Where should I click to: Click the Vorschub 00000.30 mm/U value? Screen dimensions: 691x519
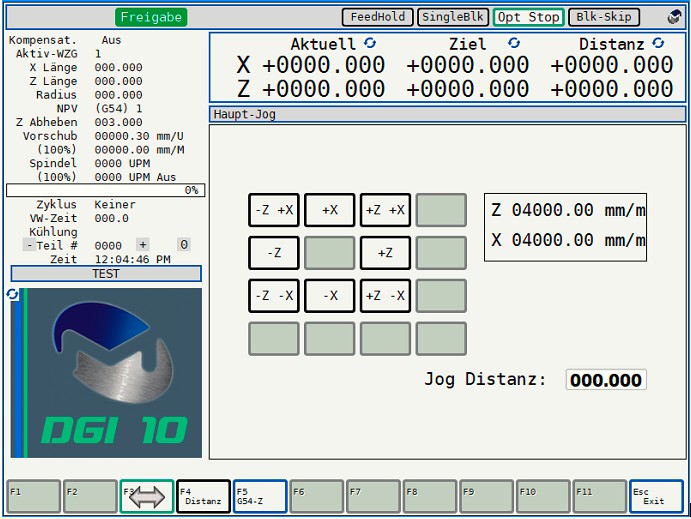coord(139,136)
